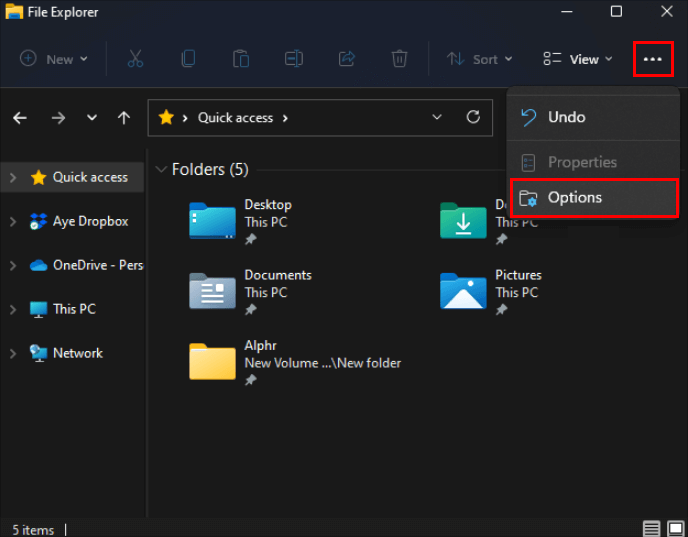Viewport: 688px width, 537px height.
Task: Click the Copy icon in toolbar
Action: pyautogui.click(x=188, y=59)
